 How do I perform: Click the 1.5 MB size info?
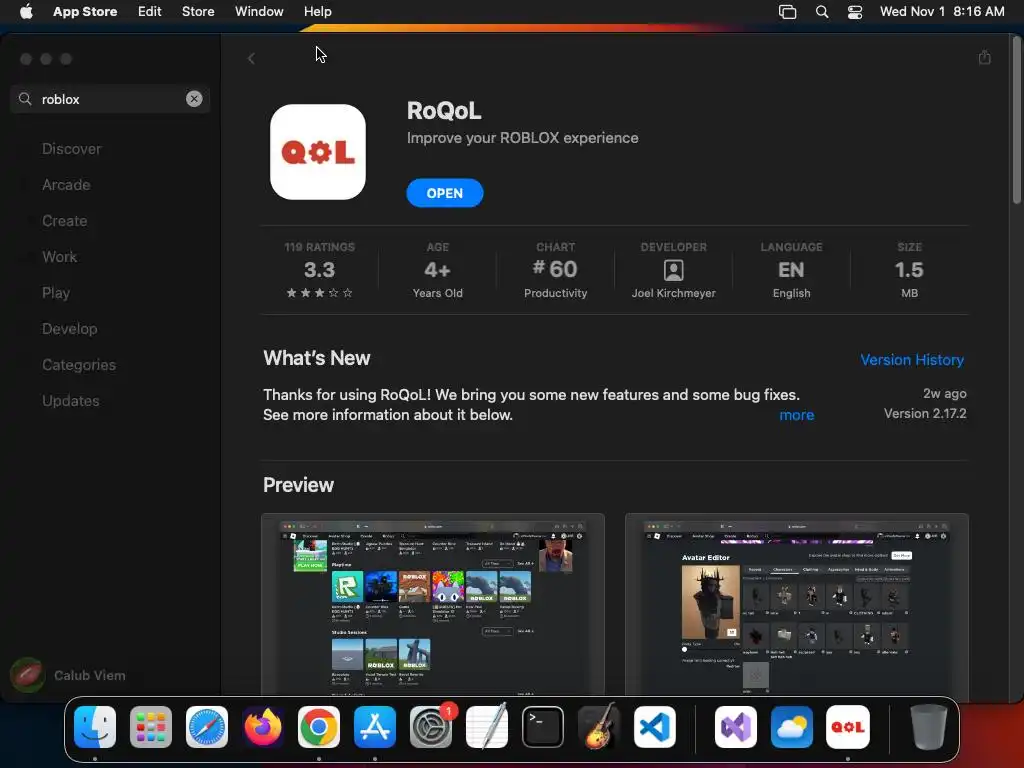tap(909, 270)
